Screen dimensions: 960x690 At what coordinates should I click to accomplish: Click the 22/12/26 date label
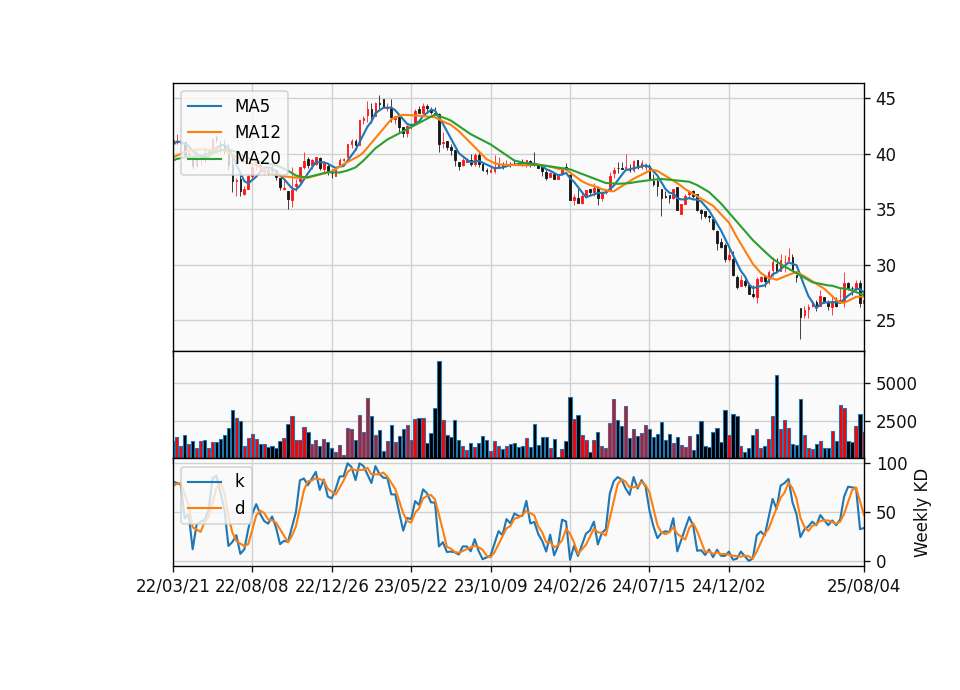point(332,586)
